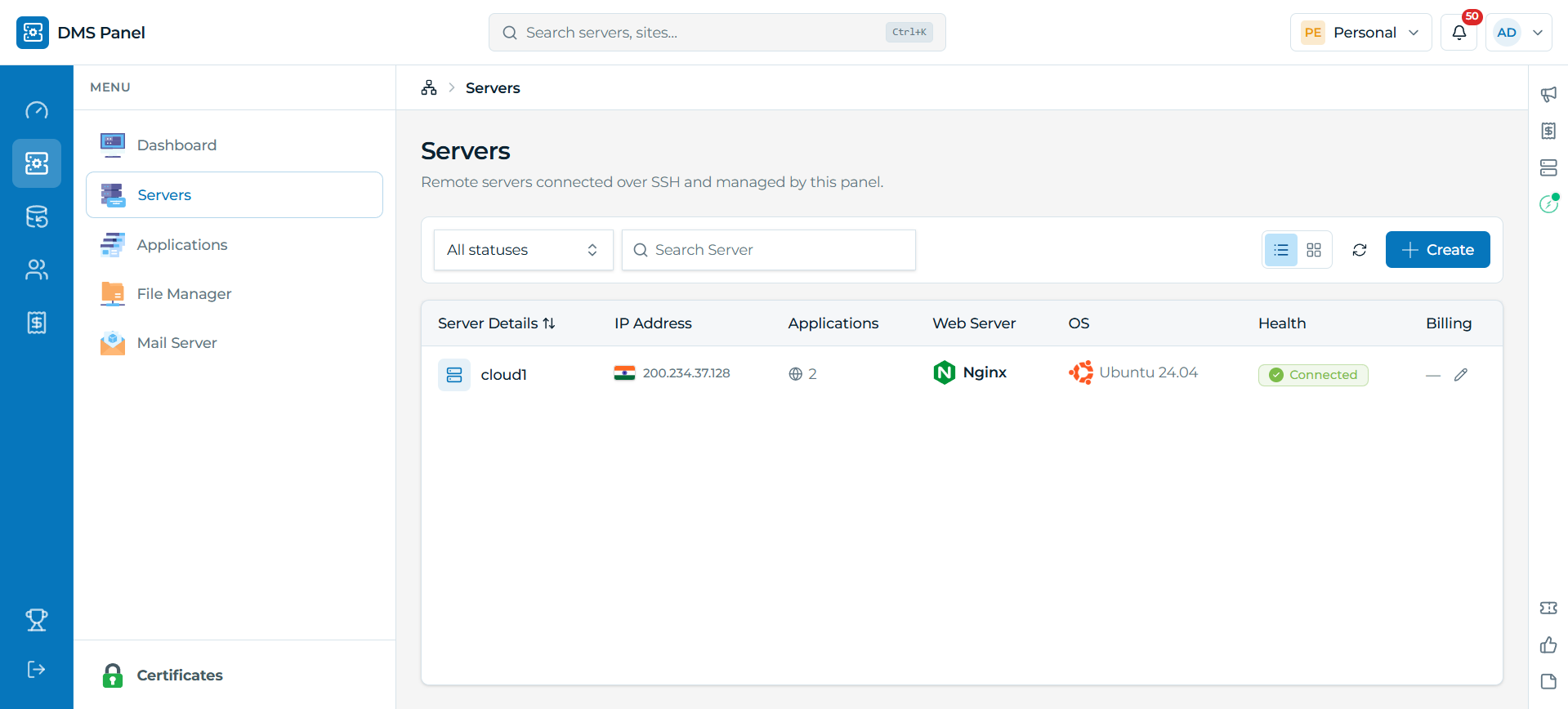Open Dashboard menu item
1568x709 pixels.
click(235, 145)
